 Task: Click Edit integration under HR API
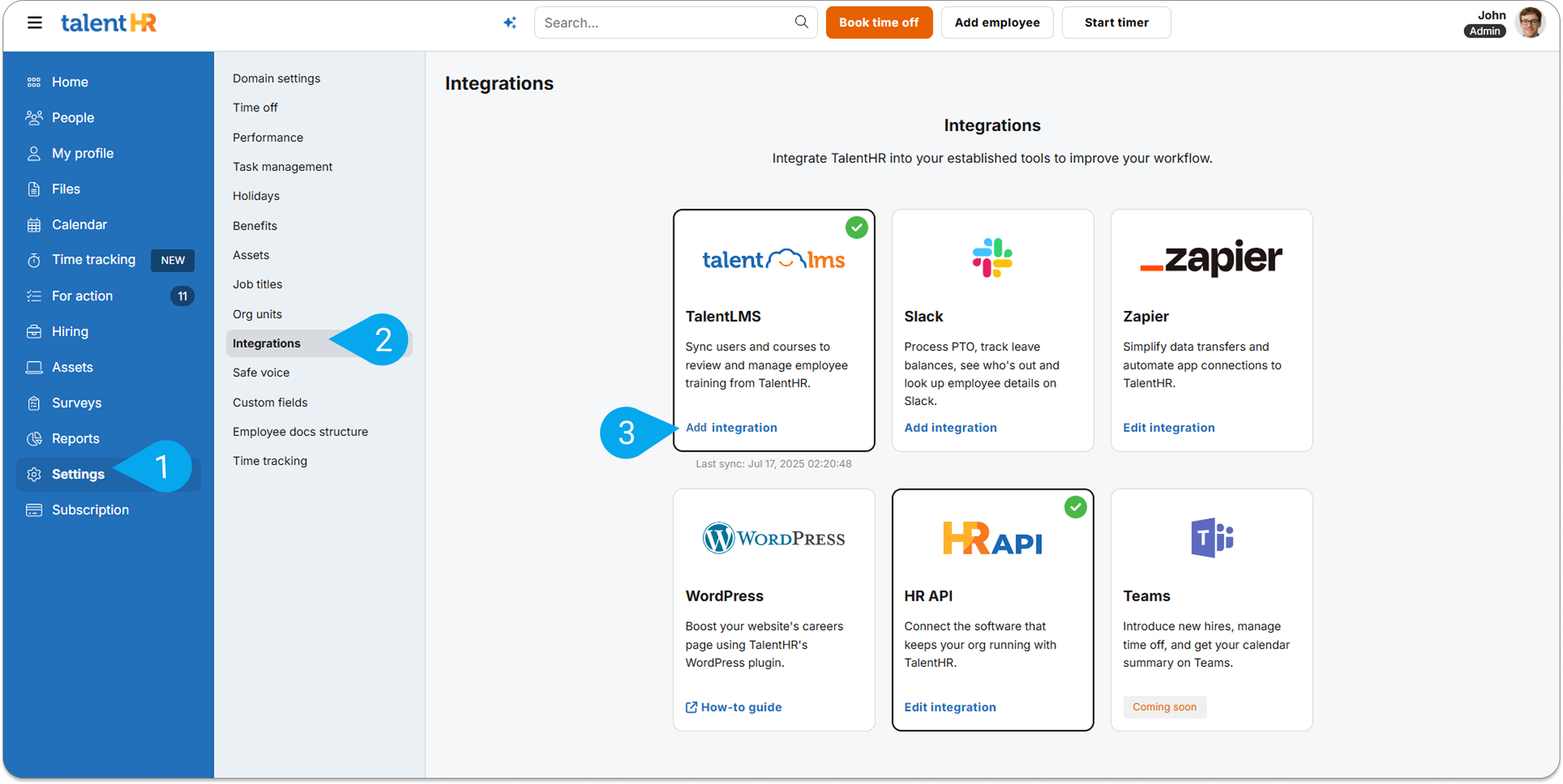(950, 707)
